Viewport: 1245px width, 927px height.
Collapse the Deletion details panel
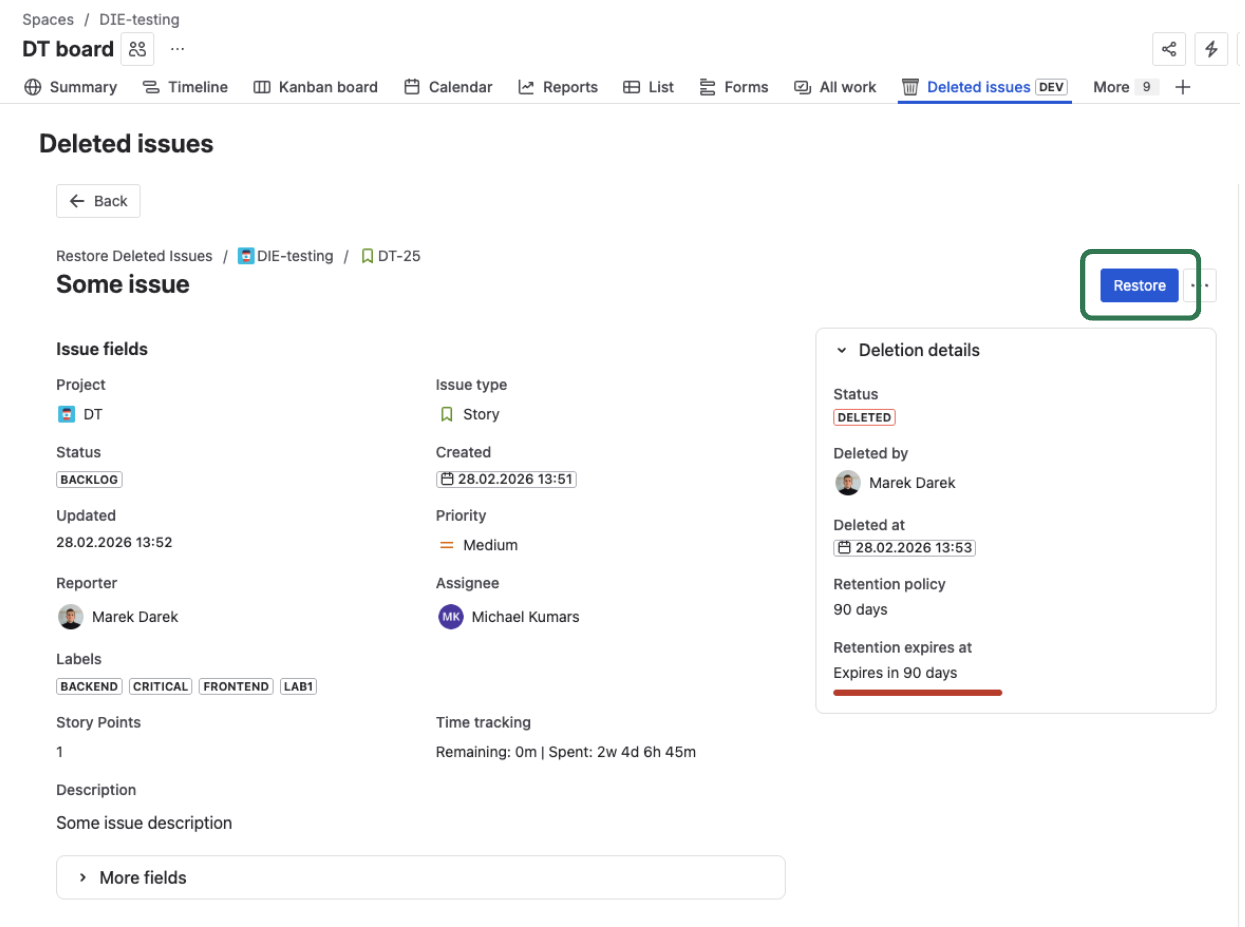[841, 351]
